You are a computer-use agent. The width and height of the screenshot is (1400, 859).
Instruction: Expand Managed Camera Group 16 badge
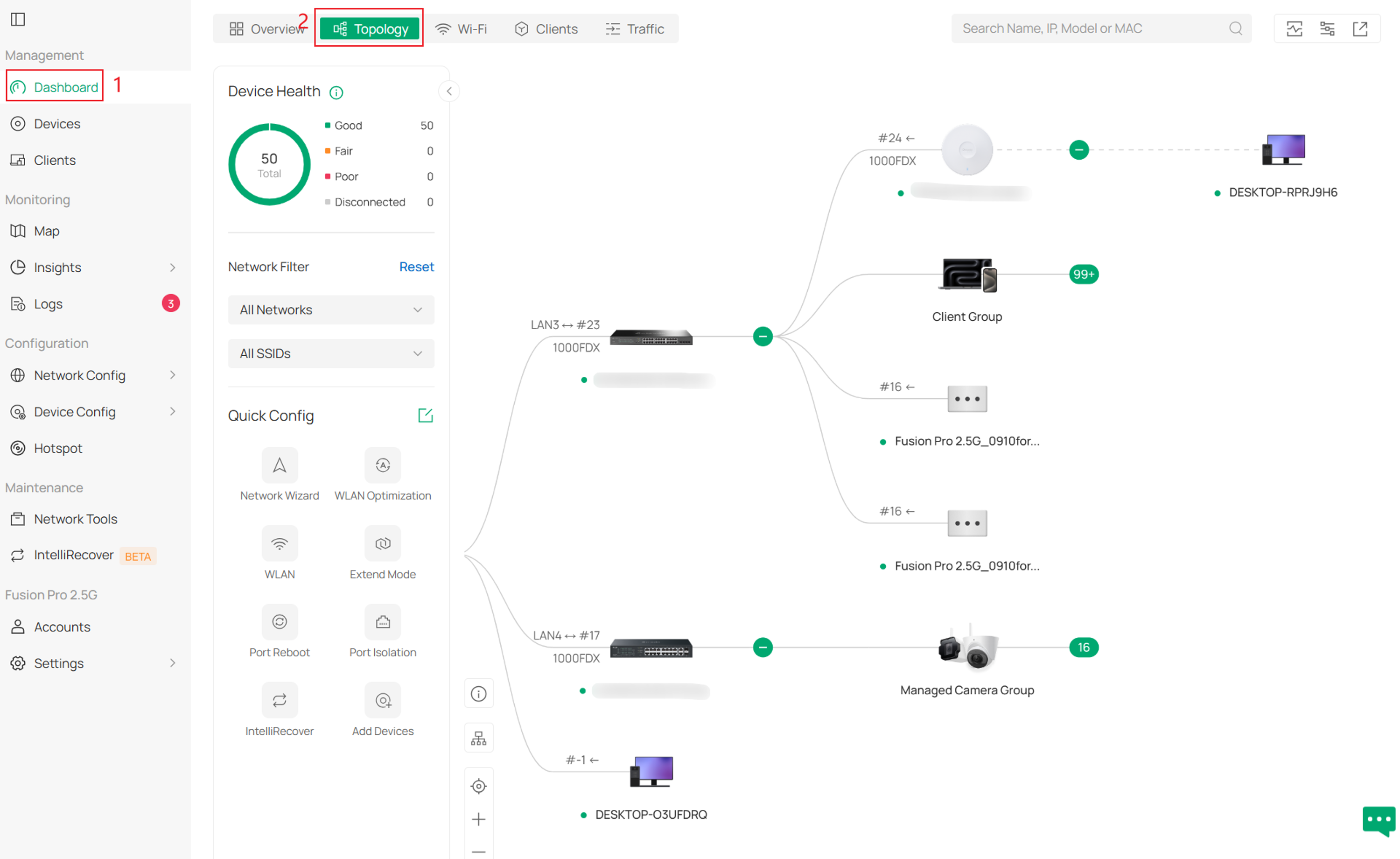pos(1084,648)
